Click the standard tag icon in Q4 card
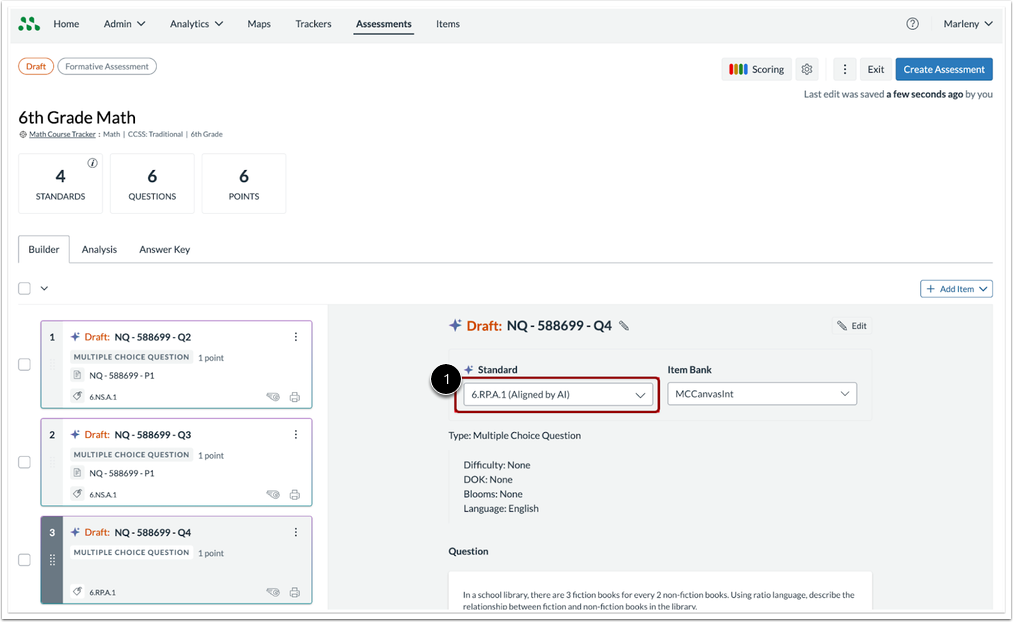 pyautogui.click(x=78, y=592)
